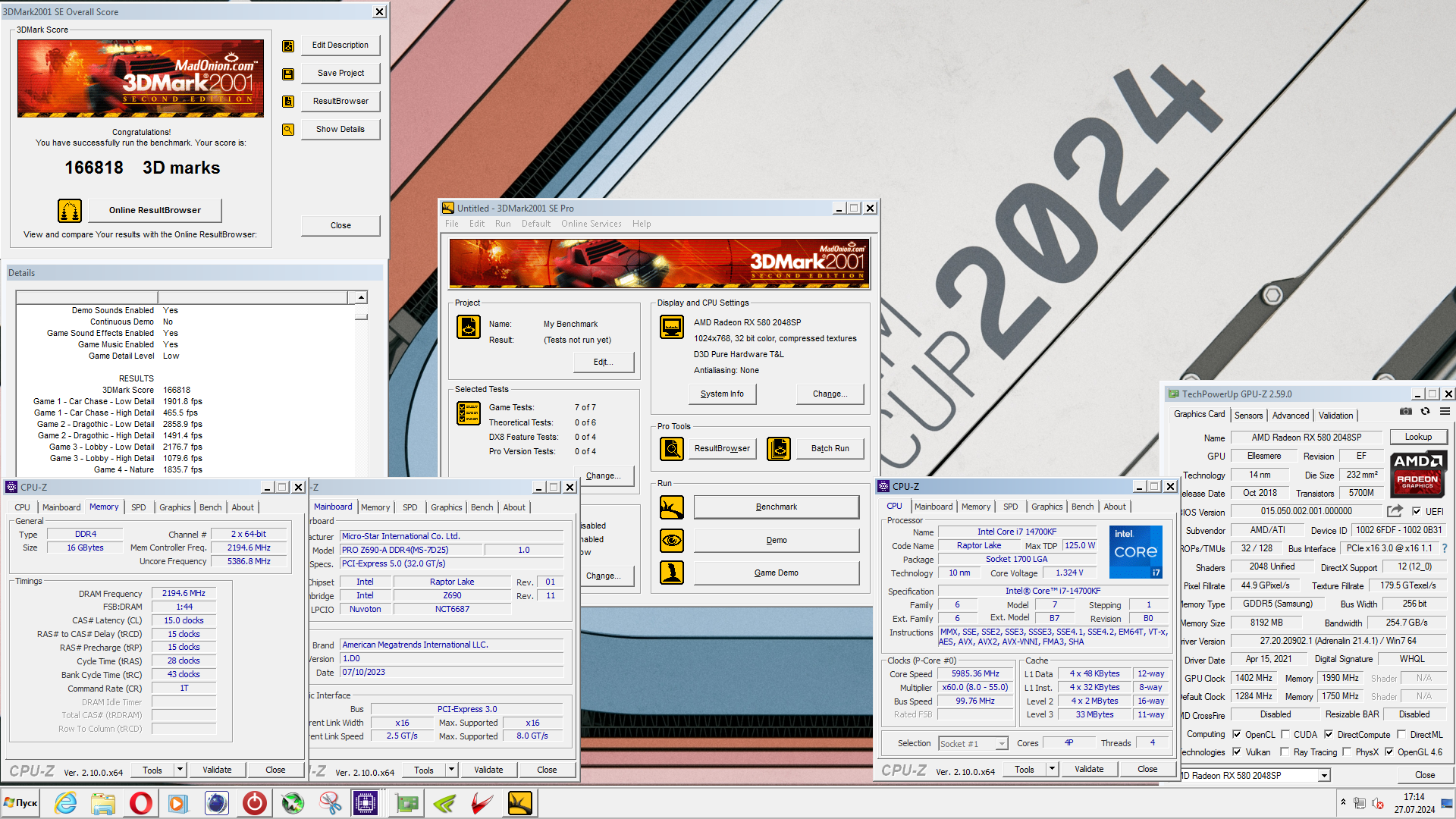Viewport: 1456px width, 819px height.
Task: Click the Game Demo joystick icon
Action: (x=672, y=573)
